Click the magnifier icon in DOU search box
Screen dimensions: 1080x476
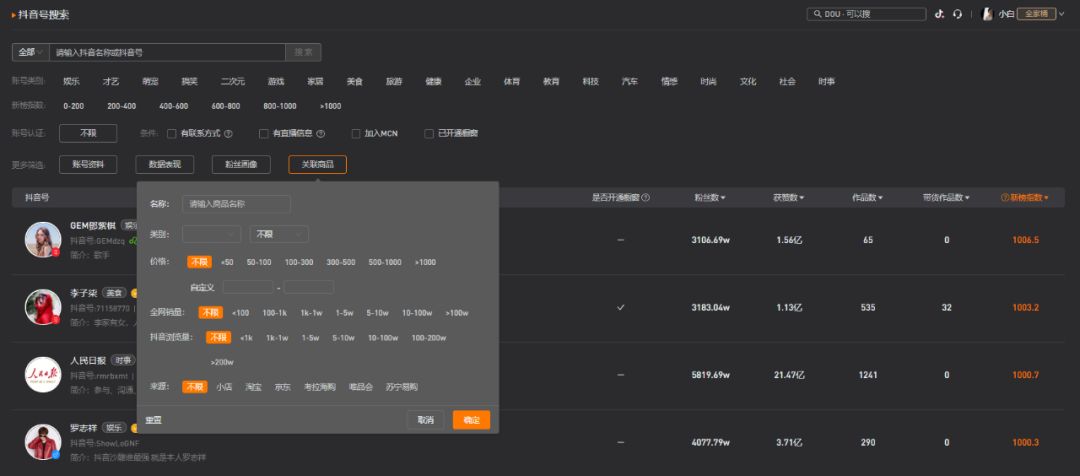[x=817, y=14]
